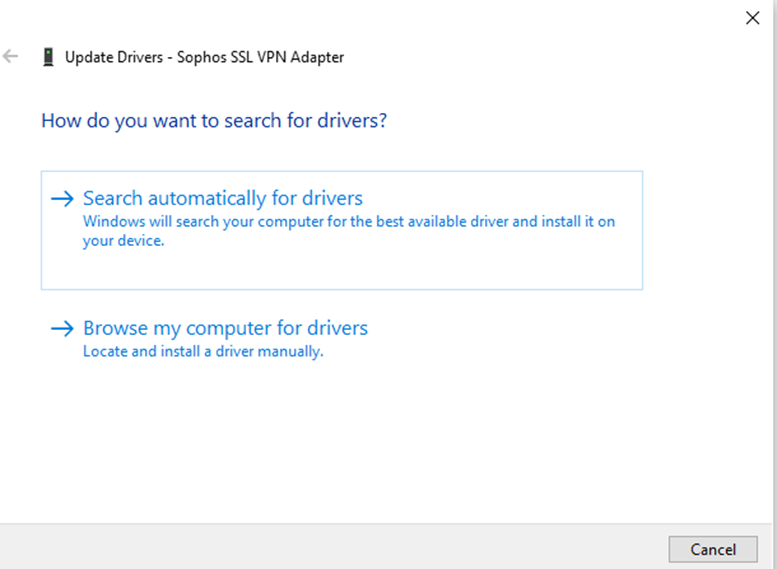Image resolution: width=777 pixels, height=569 pixels.
Task: Choose Search automatically for drivers
Action: coord(342,230)
